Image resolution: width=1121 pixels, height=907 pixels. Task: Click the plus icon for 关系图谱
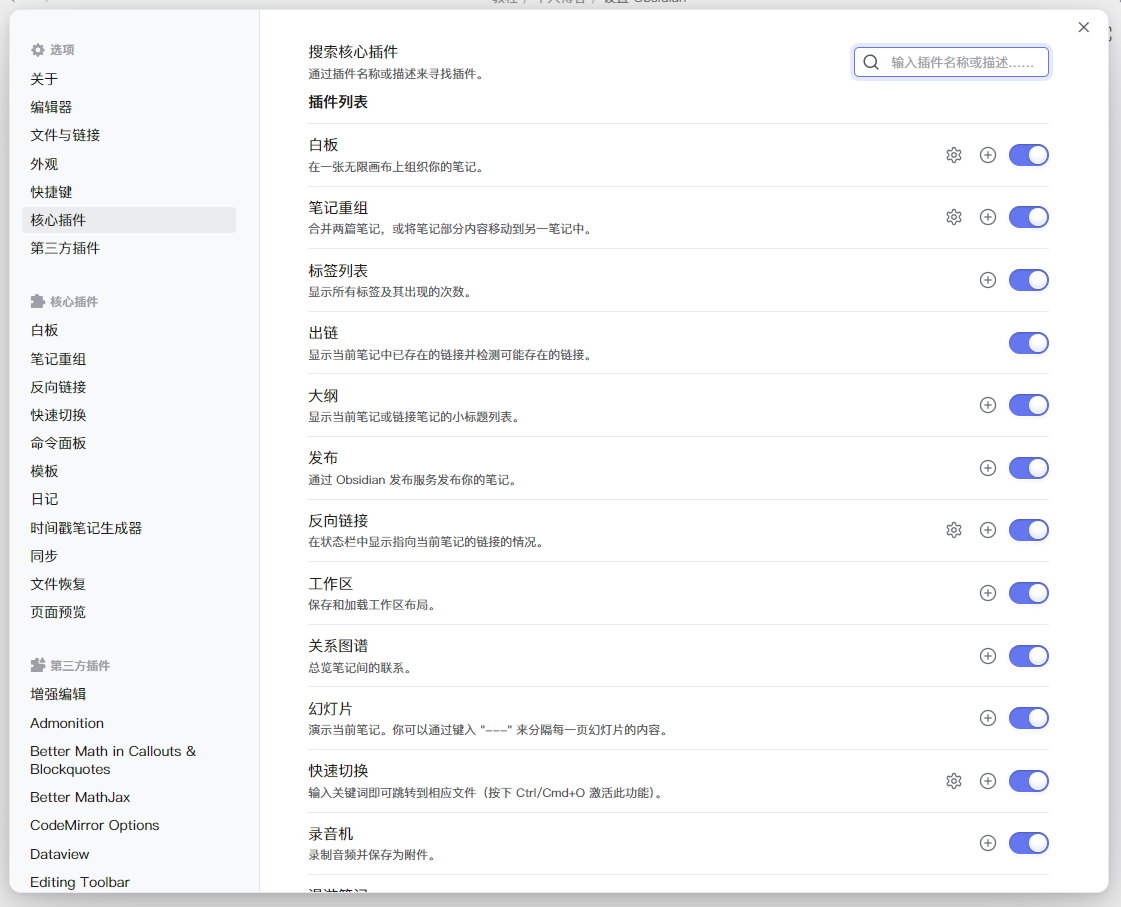988,656
